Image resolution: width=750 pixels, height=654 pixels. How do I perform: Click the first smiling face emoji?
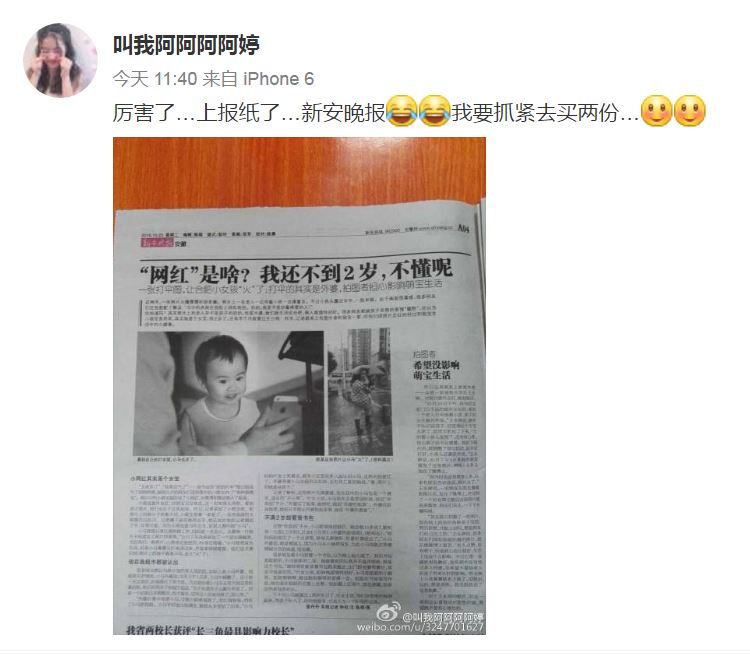point(656,111)
